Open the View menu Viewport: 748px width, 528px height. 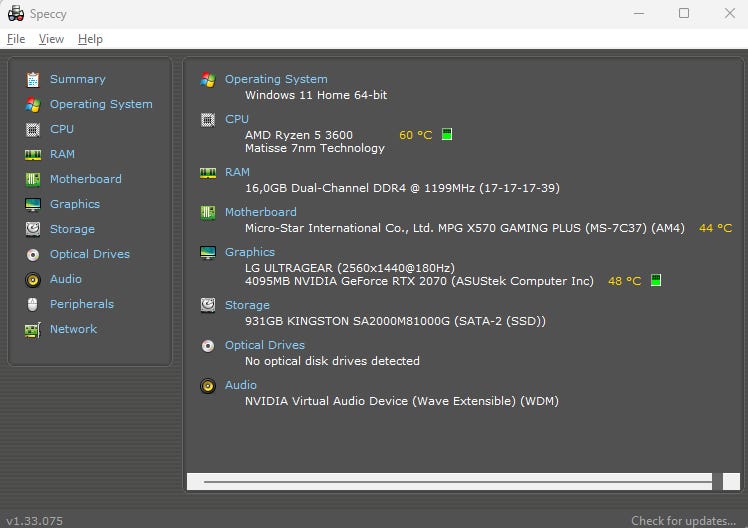coord(51,39)
